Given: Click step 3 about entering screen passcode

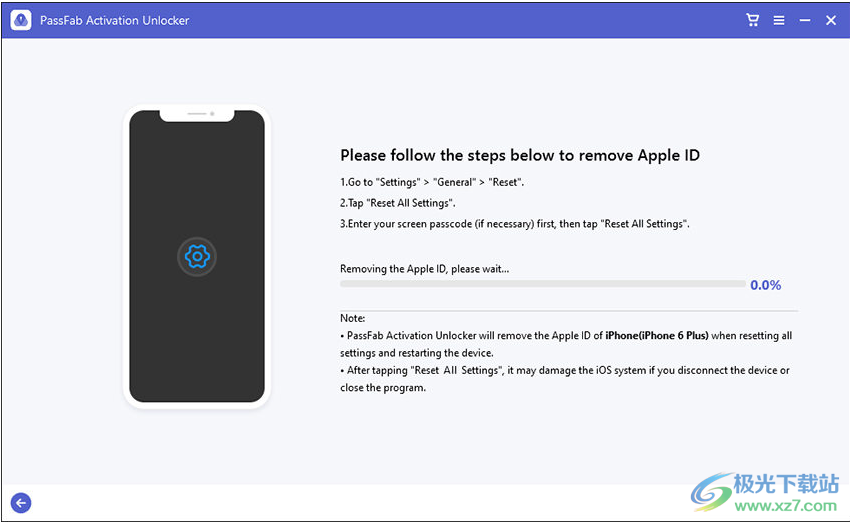Looking at the screenshot, I should pos(515,224).
